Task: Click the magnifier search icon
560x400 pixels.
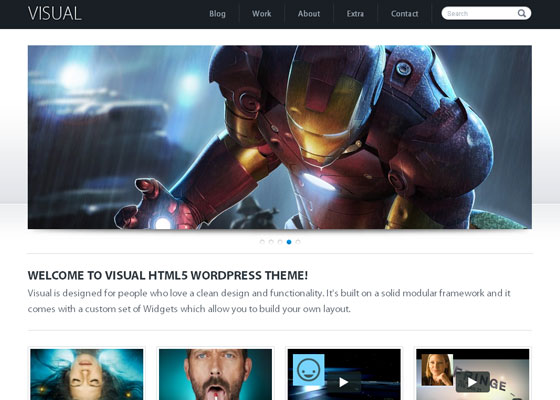Action: click(521, 13)
